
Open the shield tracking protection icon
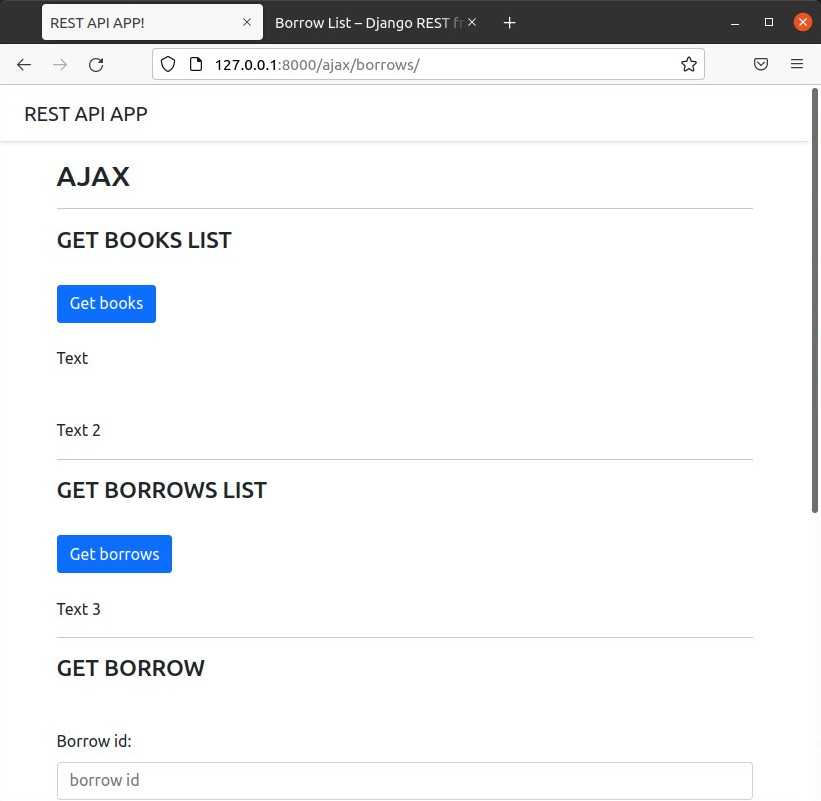pyautogui.click(x=168, y=64)
